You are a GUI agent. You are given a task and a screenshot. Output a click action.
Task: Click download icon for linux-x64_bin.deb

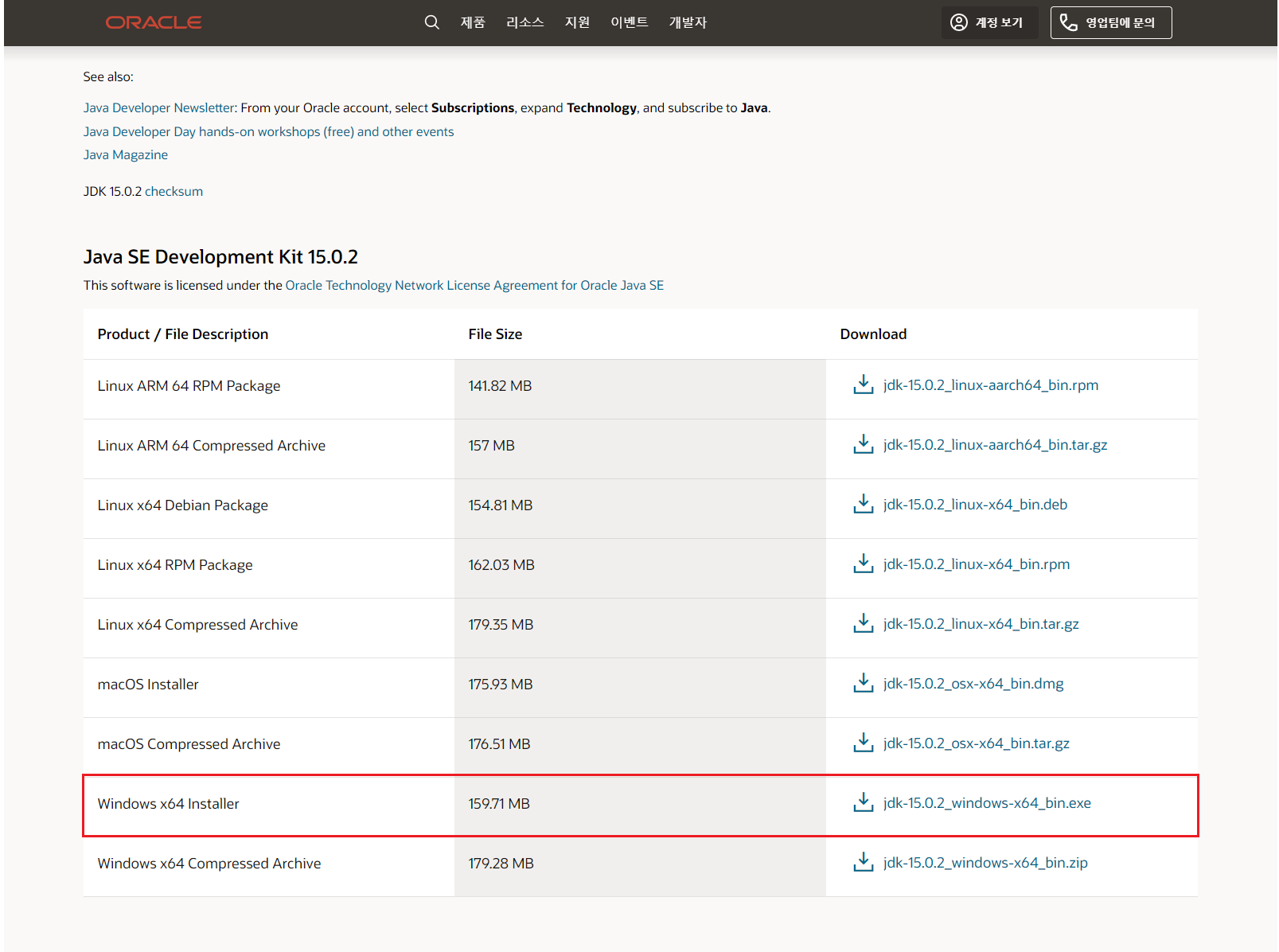[863, 504]
